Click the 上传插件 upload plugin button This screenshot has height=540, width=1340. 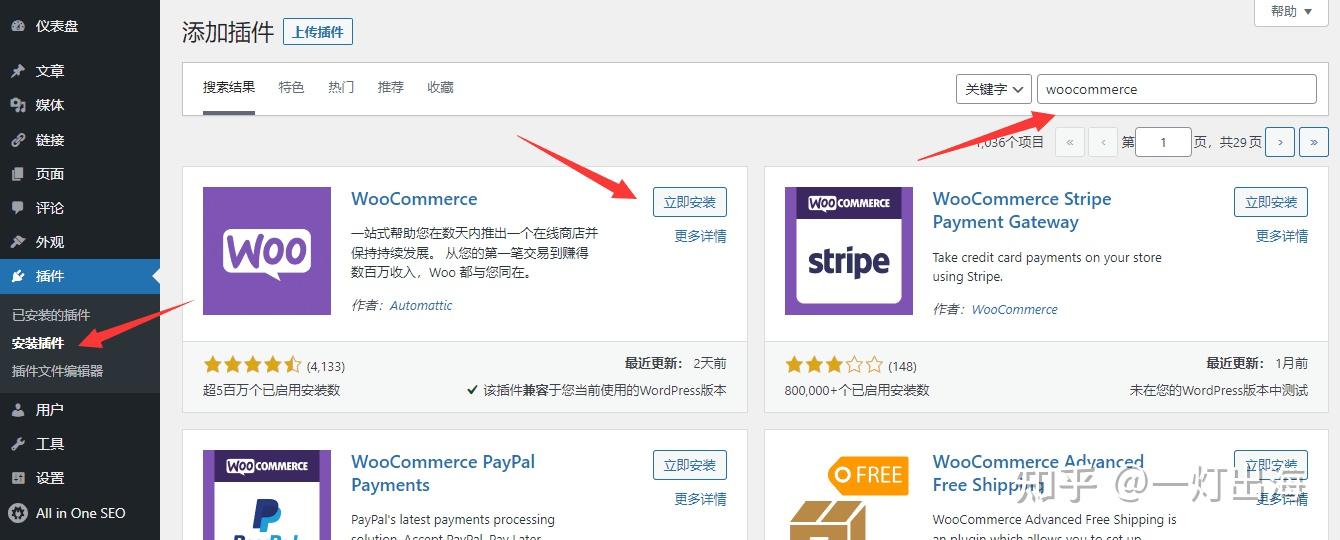(318, 32)
